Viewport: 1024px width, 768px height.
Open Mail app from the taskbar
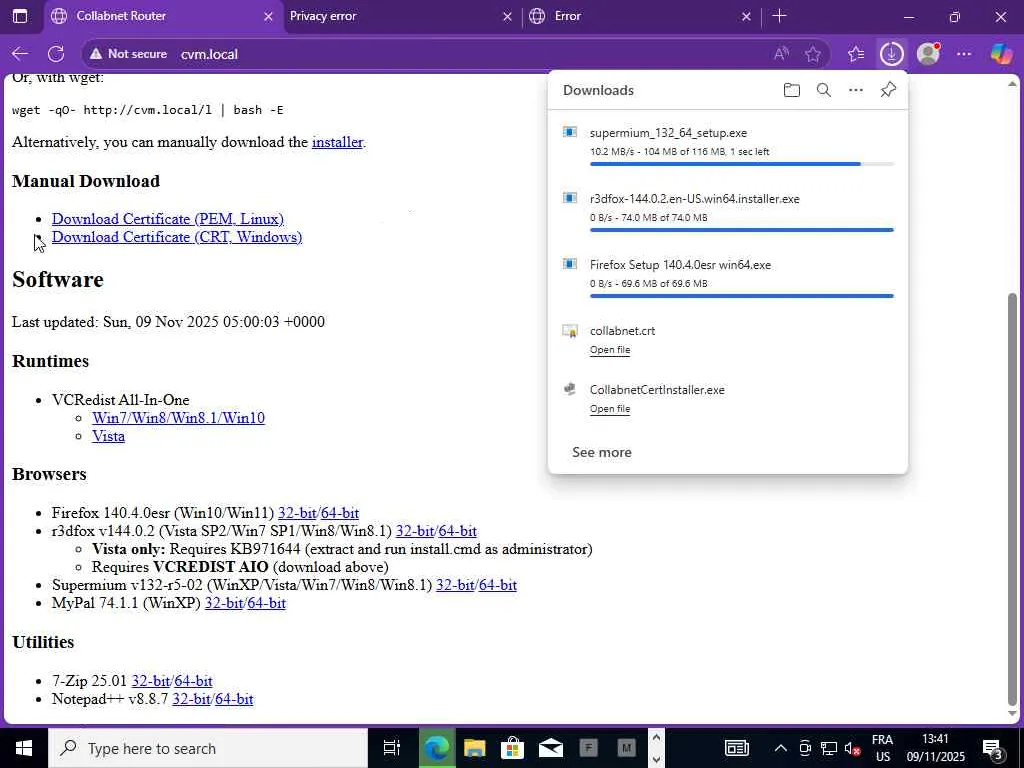click(551, 748)
